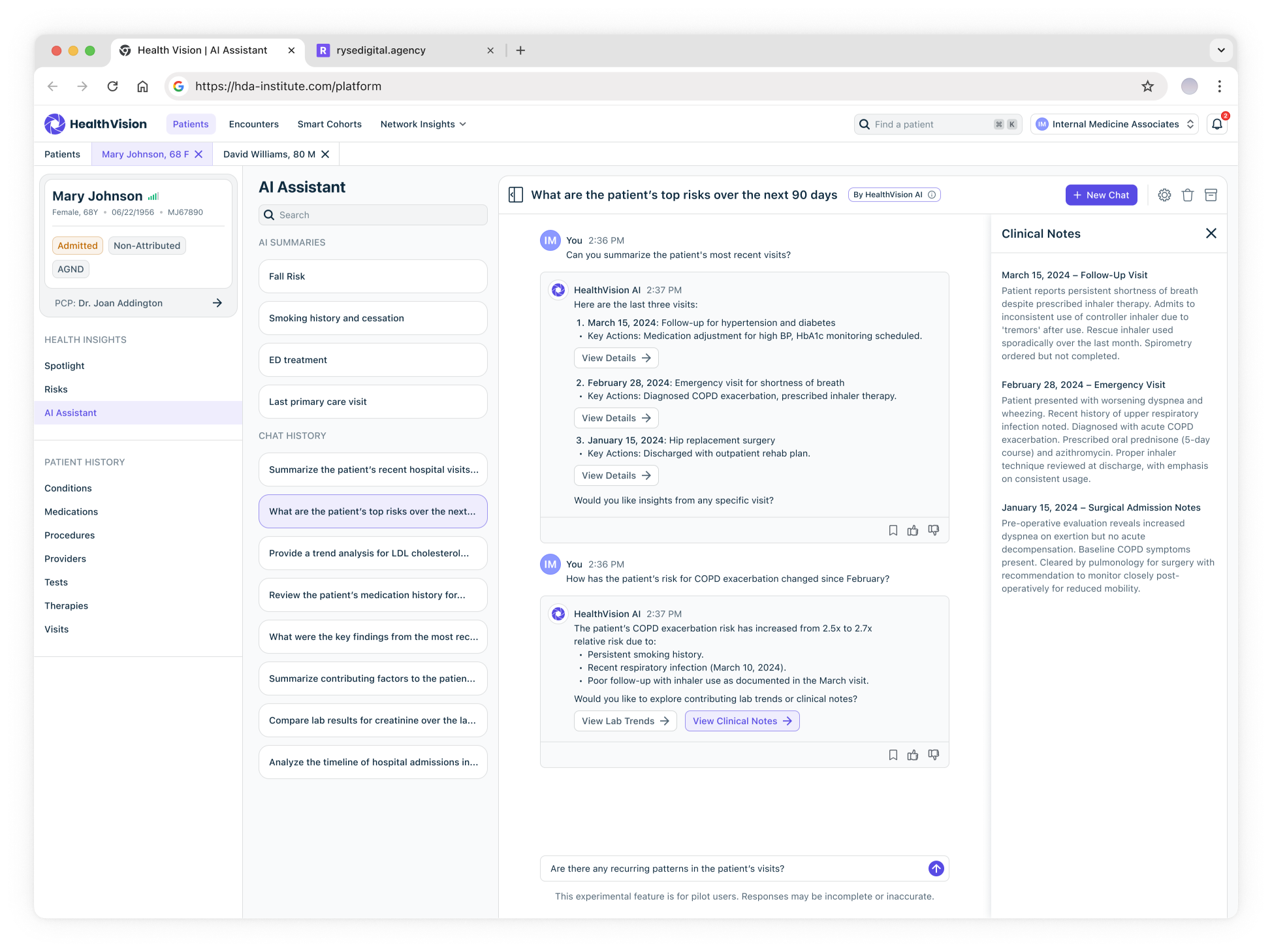Delete chat with trash icon
The height and width of the screenshot is (952, 1272).
pyautogui.click(x=1187, y=195)
